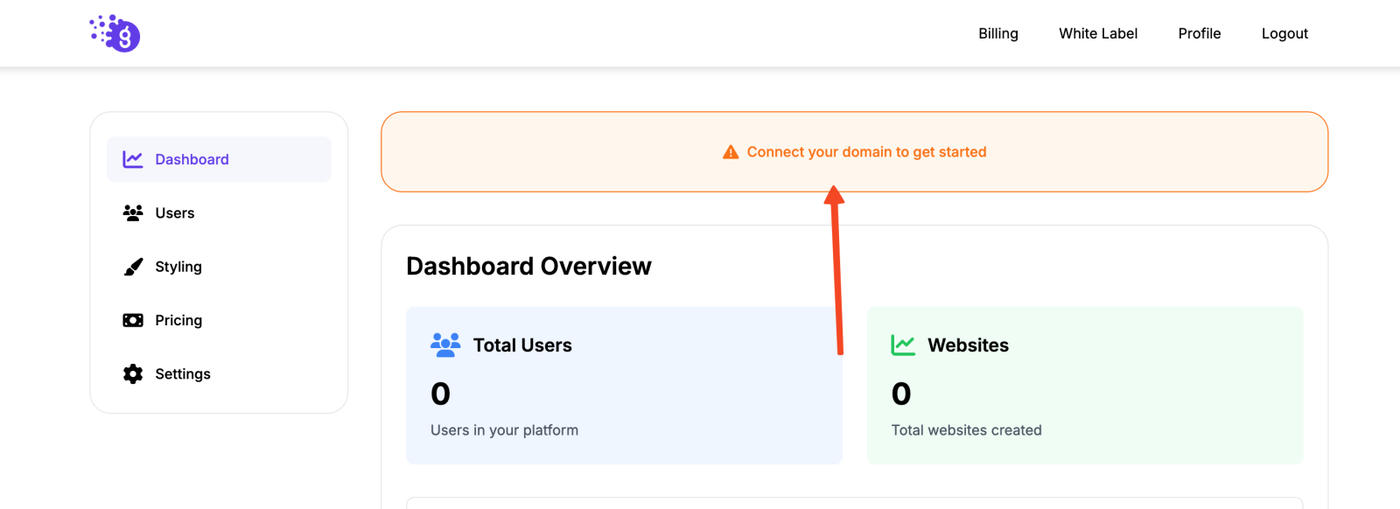Click the green Websites chart icon

903,345
